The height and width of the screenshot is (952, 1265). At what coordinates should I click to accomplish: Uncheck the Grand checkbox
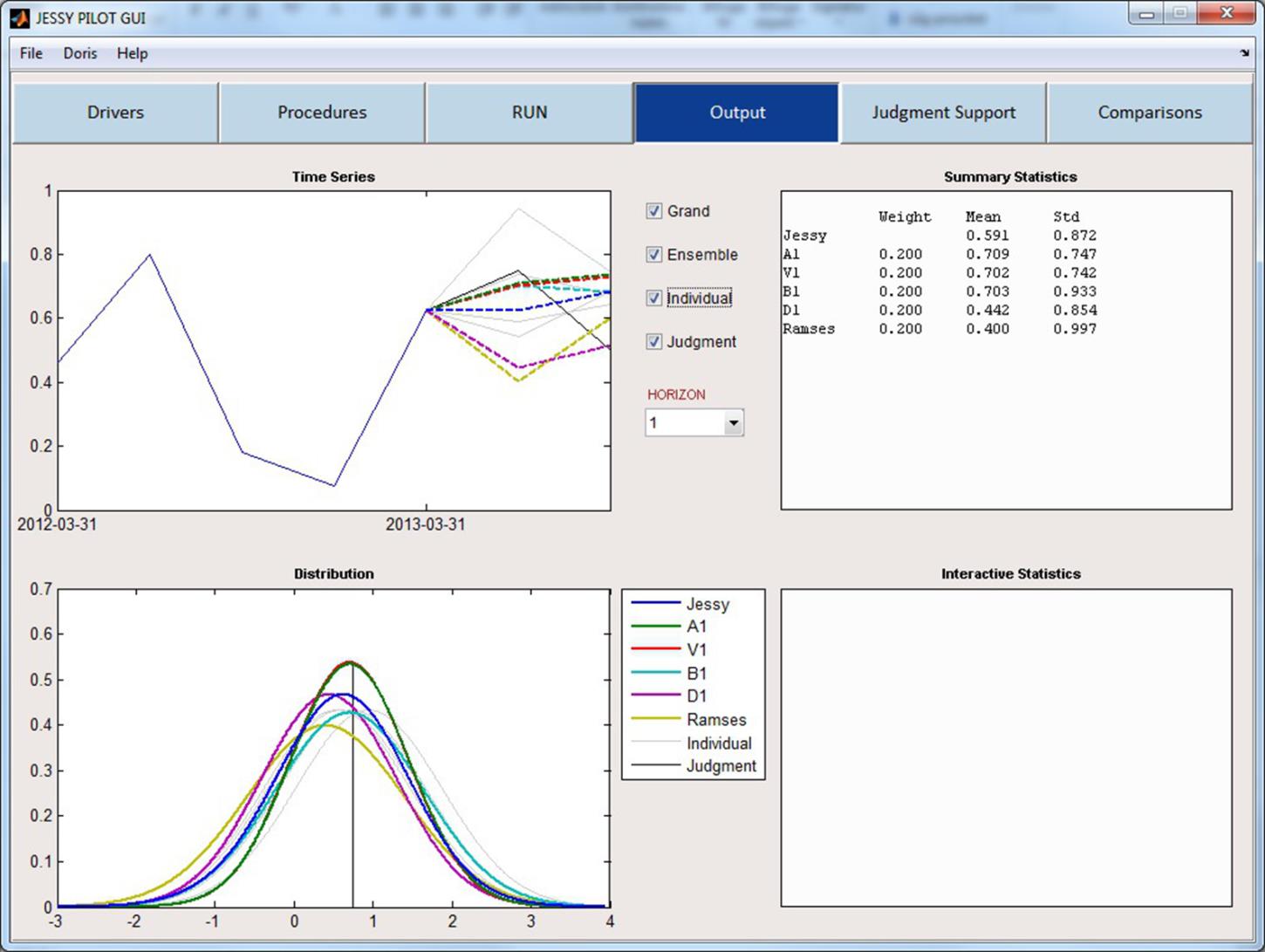[x=654, y=211]
